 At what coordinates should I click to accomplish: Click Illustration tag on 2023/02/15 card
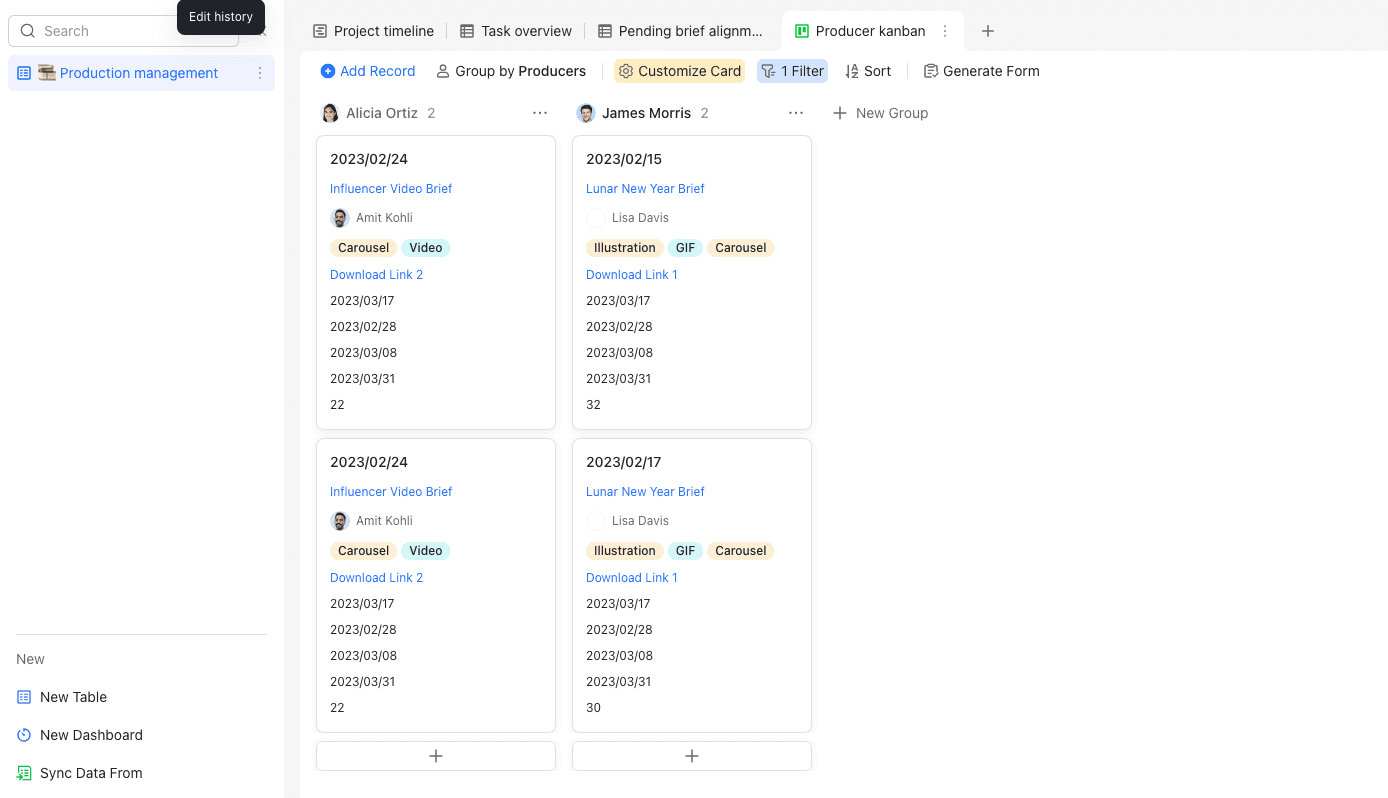pos(625,248)
